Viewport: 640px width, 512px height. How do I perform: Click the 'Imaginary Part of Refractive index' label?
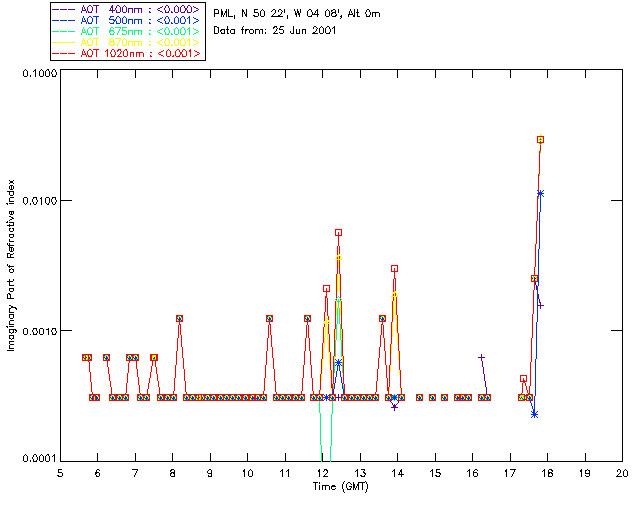click(x=11, y=265)
